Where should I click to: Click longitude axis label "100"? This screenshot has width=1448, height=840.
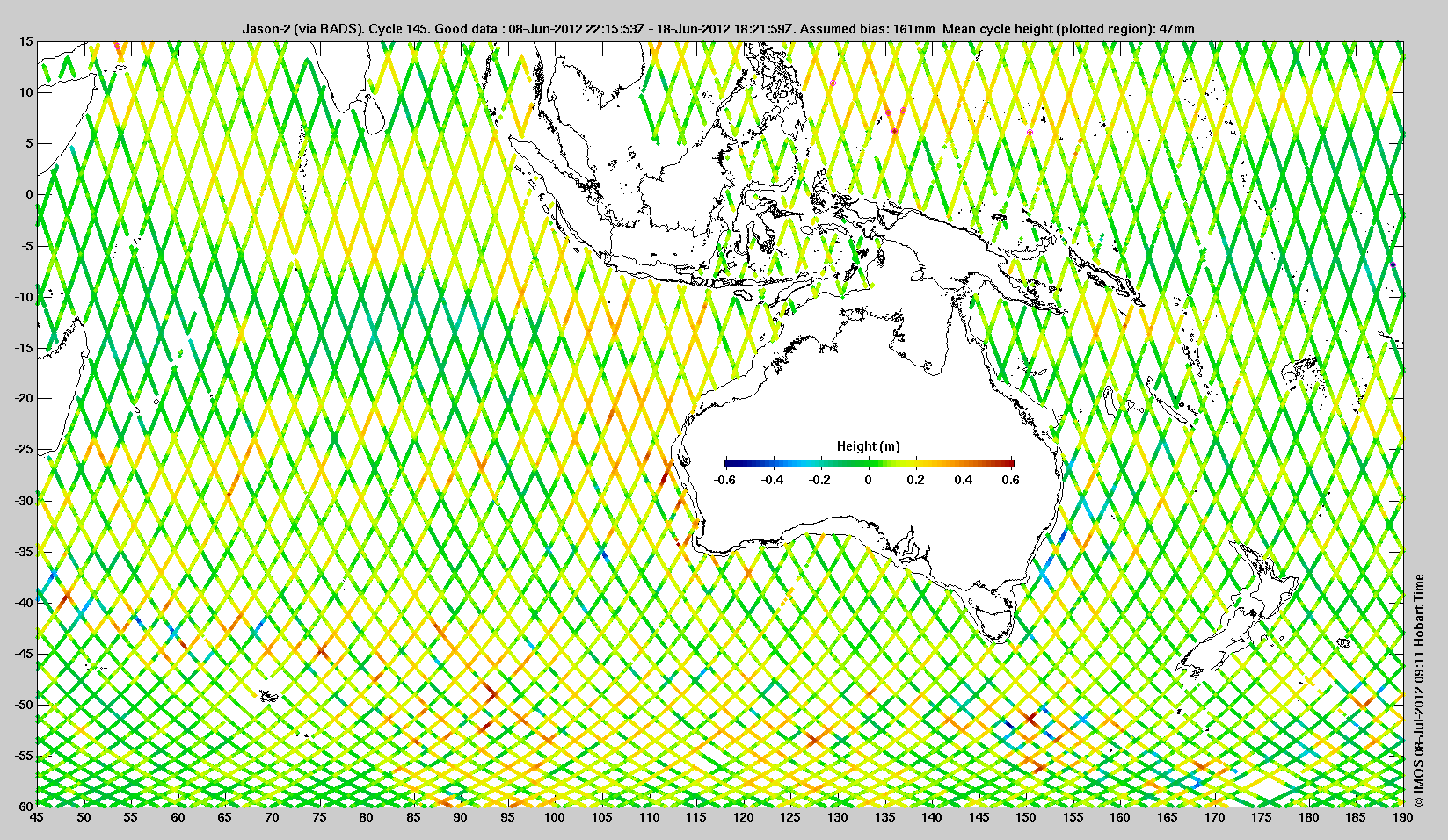(555, 817)
